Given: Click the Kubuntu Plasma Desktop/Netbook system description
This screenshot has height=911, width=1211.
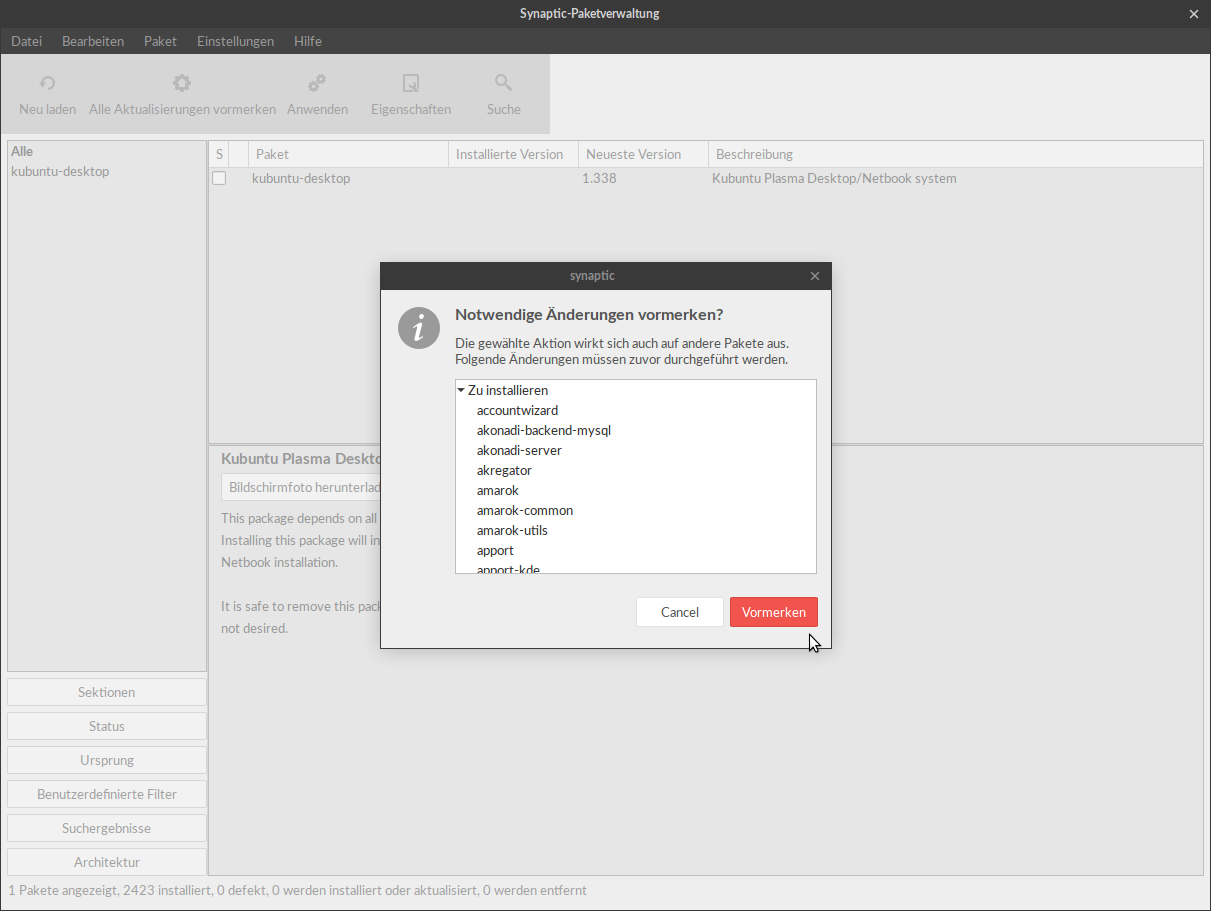Looking at the screenshot, I should point(834,179).
